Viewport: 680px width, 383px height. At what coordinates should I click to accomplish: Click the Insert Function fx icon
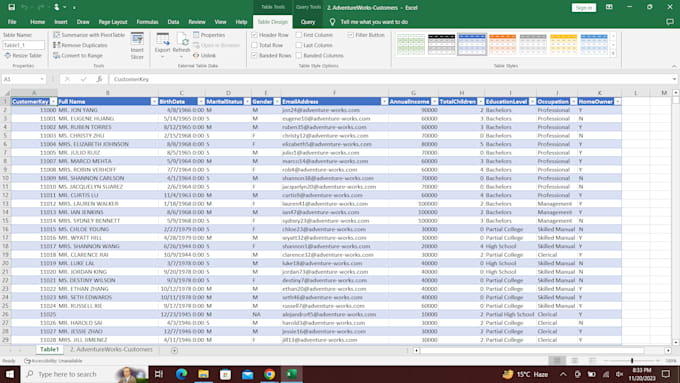click(99, 79)
